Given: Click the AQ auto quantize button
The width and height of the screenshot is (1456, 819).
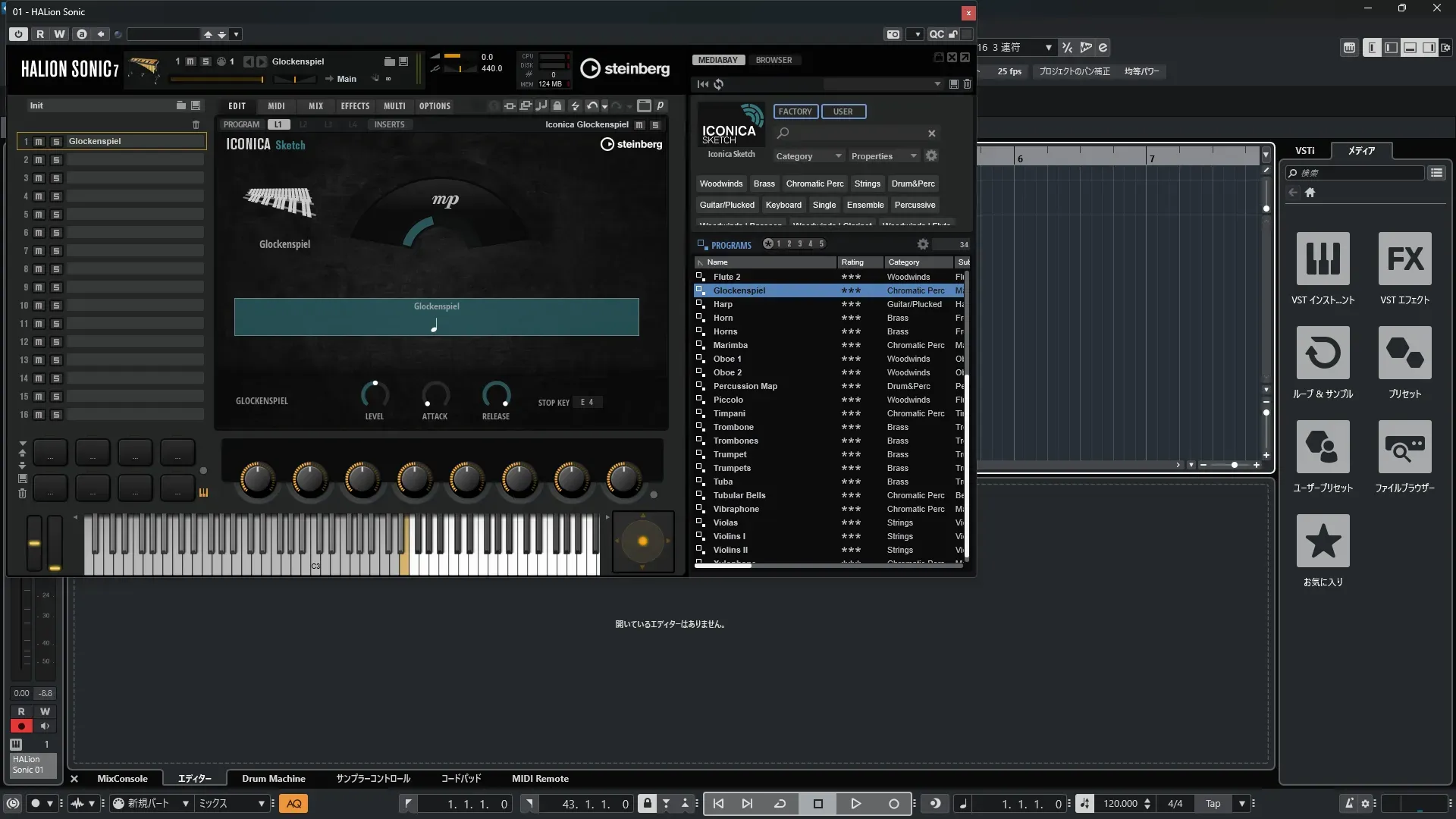Looking at the screenshot, I should (x=293, y=804).
